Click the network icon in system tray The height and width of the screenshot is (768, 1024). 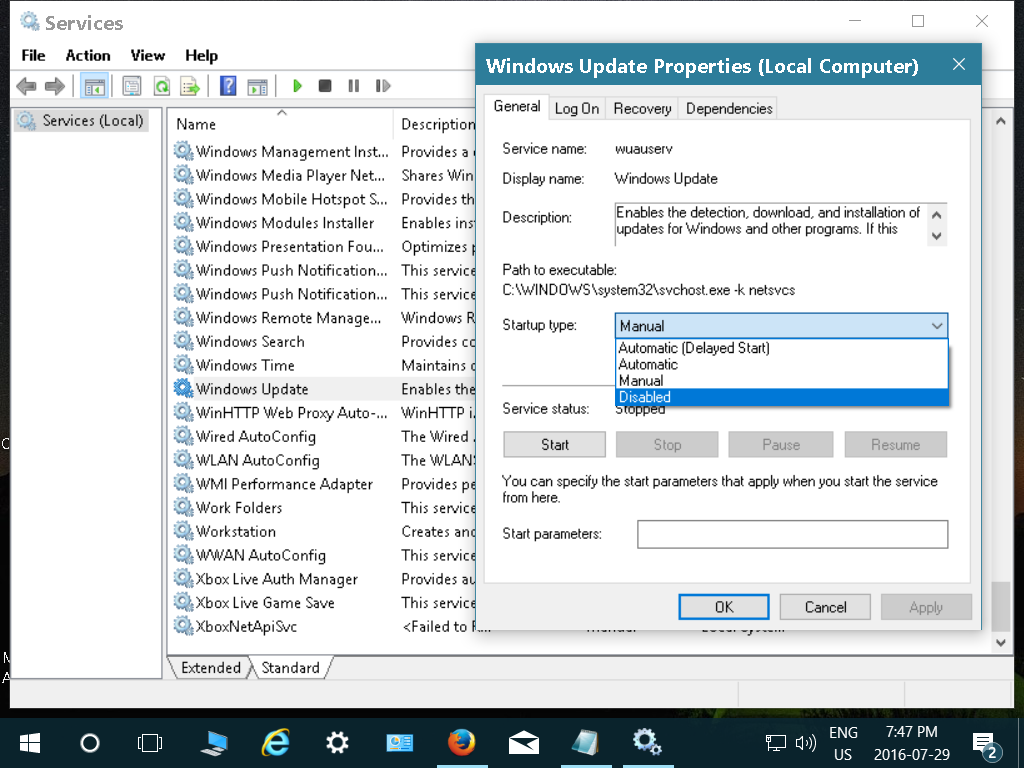coord(776,743)
